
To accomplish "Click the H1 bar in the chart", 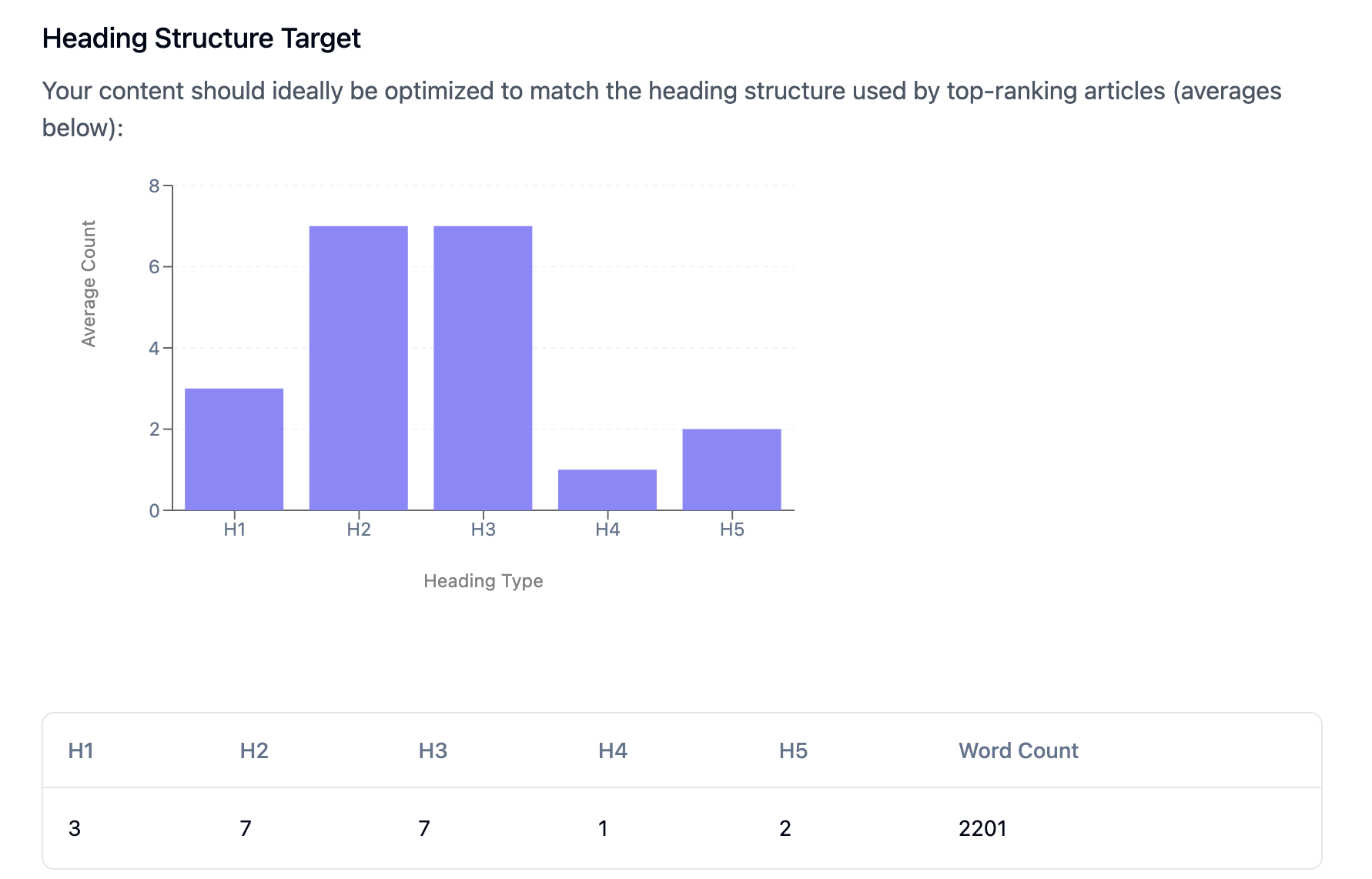I will coord(234,449).
